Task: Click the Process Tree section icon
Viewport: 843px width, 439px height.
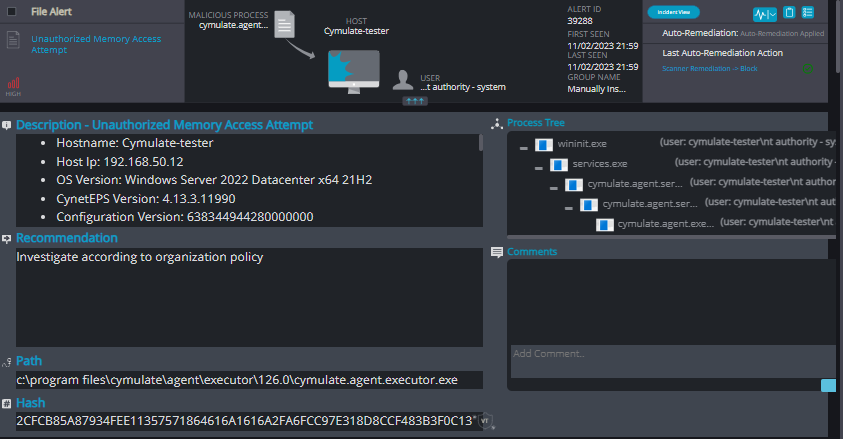Action: click(x=497, y=124)
